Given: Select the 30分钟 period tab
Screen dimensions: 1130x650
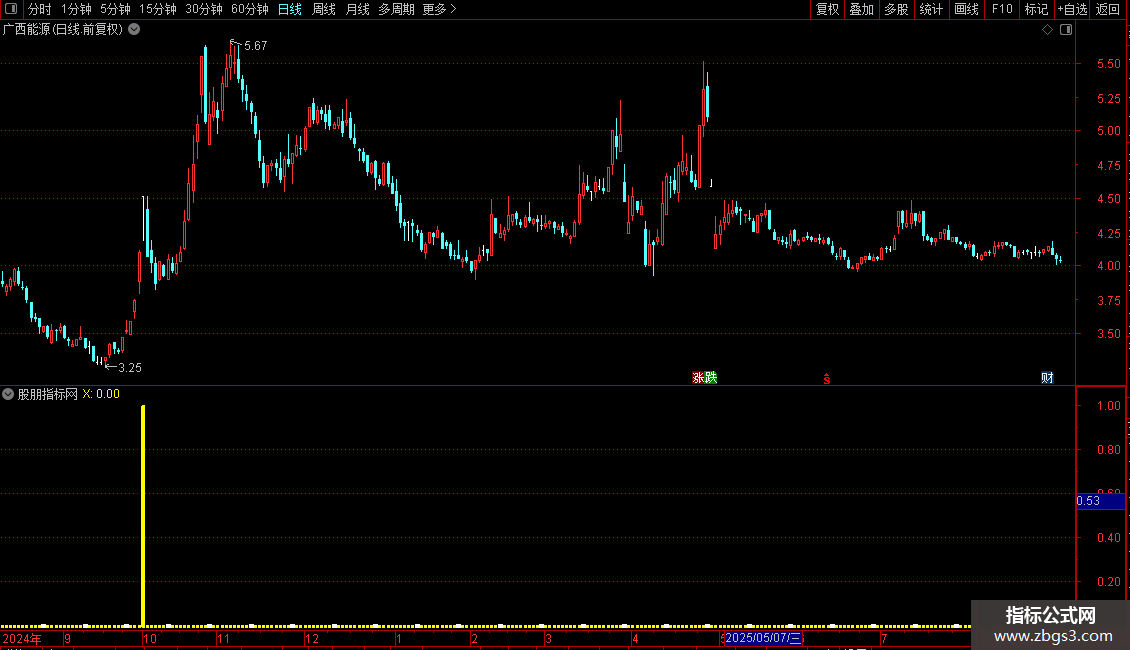Looking at the screenshot, I should click(204, 9).
